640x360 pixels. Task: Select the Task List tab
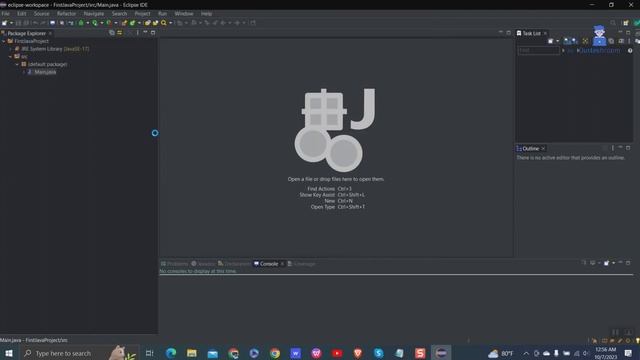coord(531,33)
